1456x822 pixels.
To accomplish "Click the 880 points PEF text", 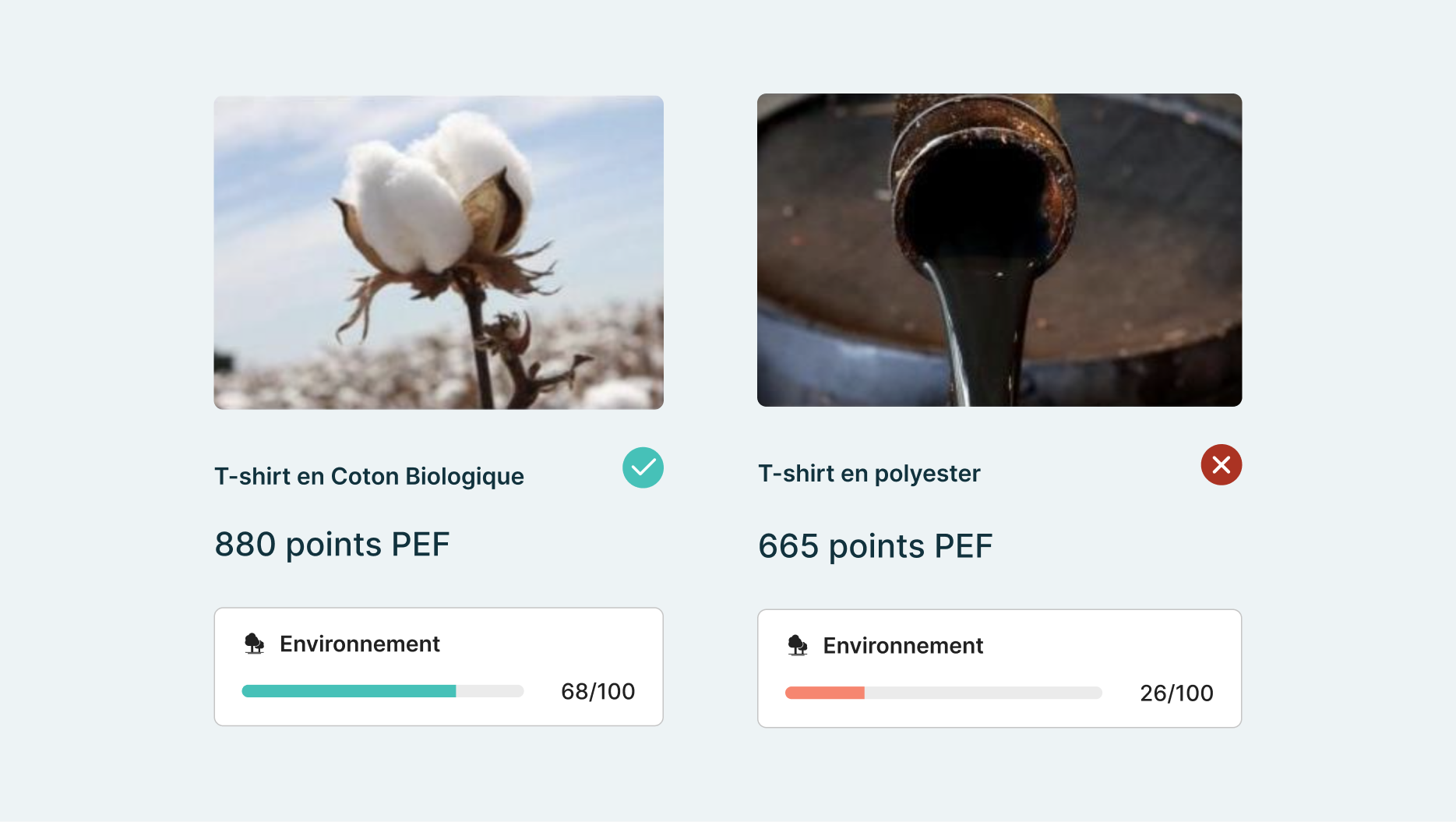I will [x=332, y=545].
